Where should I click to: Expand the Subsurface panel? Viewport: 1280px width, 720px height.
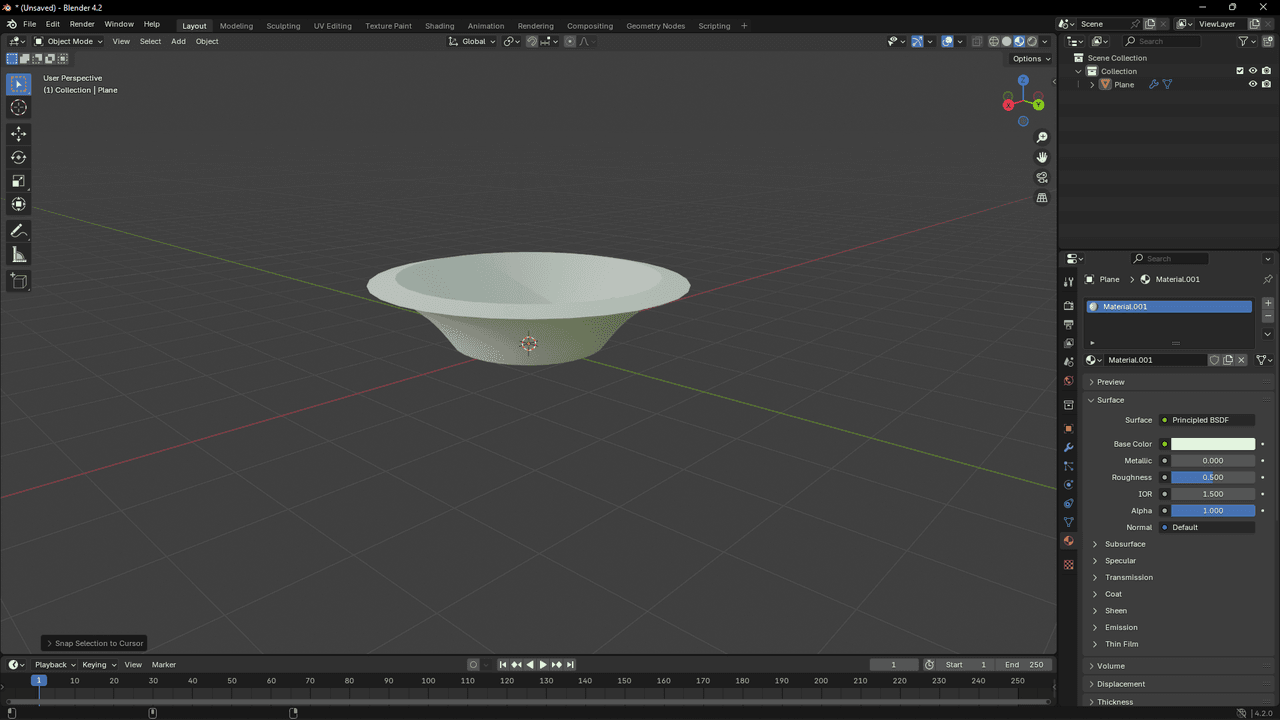tap(1125, 544)
